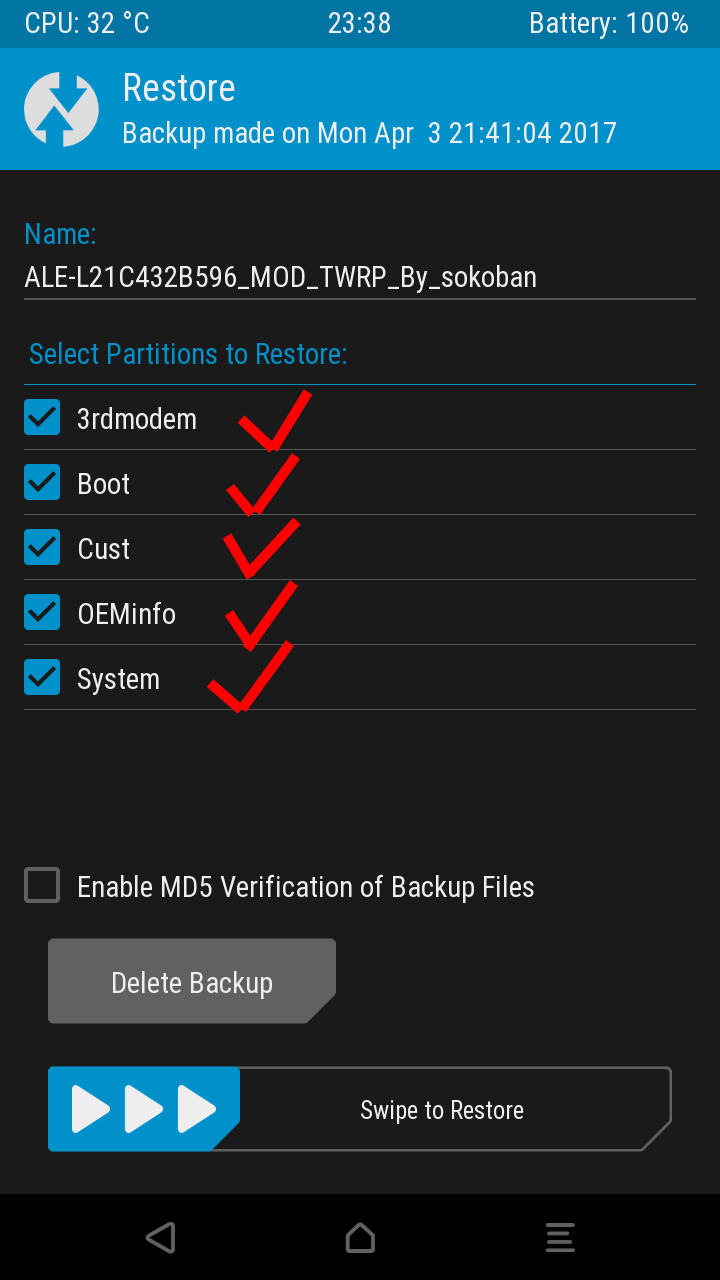The height and width of the screenshot is (1280, 720).
Task: Untick the System partition checkbox
Action: pyautogui.click(x=42, y=678)
